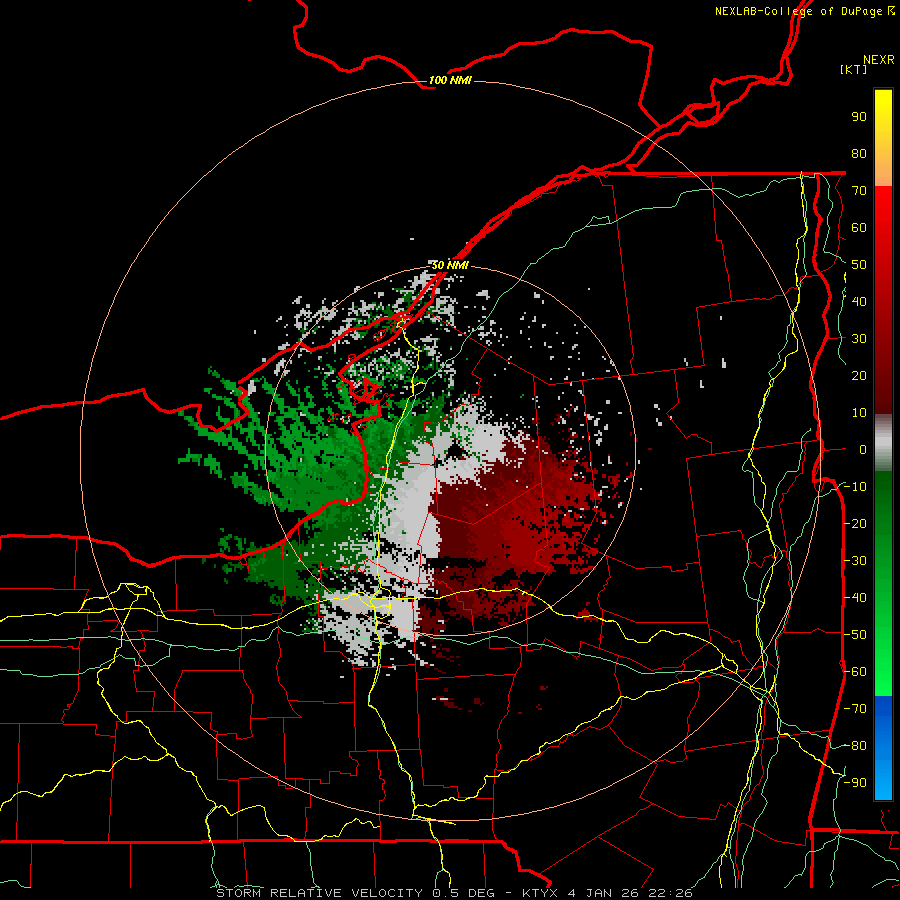Click the [KT] units label
900x900 pixels.
pos(854,69)
